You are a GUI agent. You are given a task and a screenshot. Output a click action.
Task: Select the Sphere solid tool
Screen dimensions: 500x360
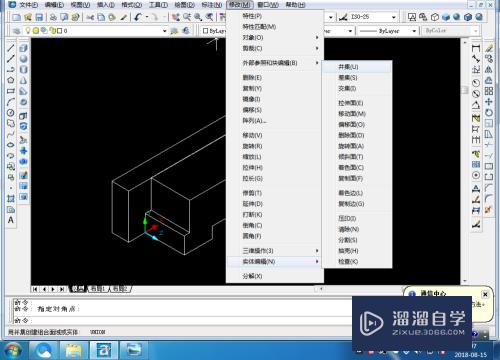tap(23, 59)
